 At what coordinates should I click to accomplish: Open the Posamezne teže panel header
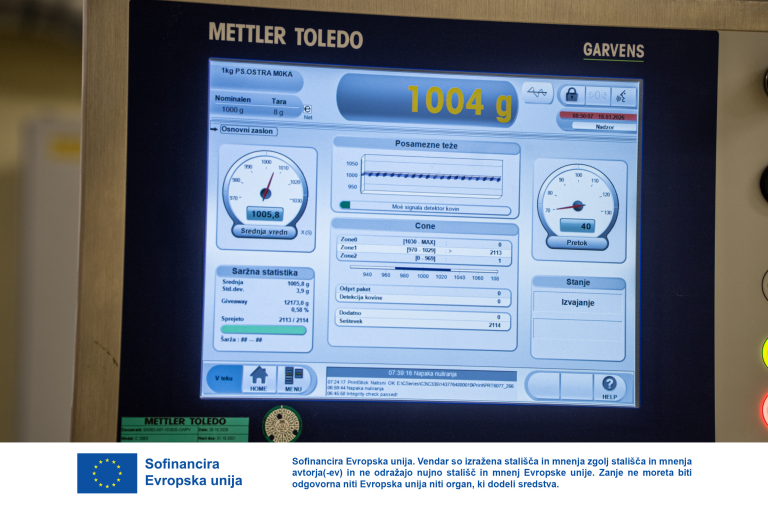pos(426,146)
